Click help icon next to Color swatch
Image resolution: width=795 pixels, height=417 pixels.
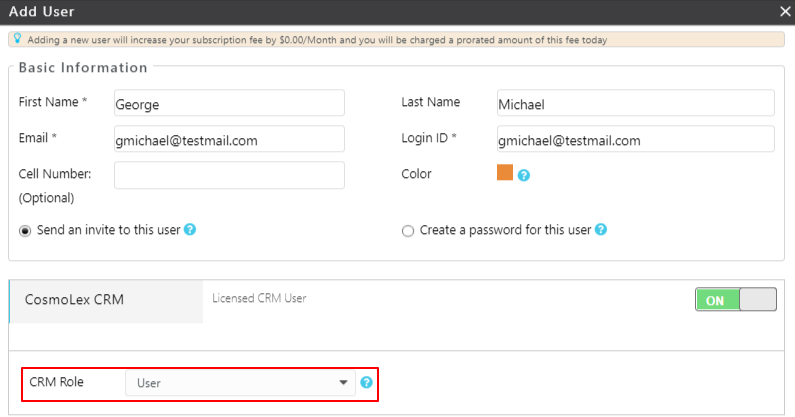(523, 175)
